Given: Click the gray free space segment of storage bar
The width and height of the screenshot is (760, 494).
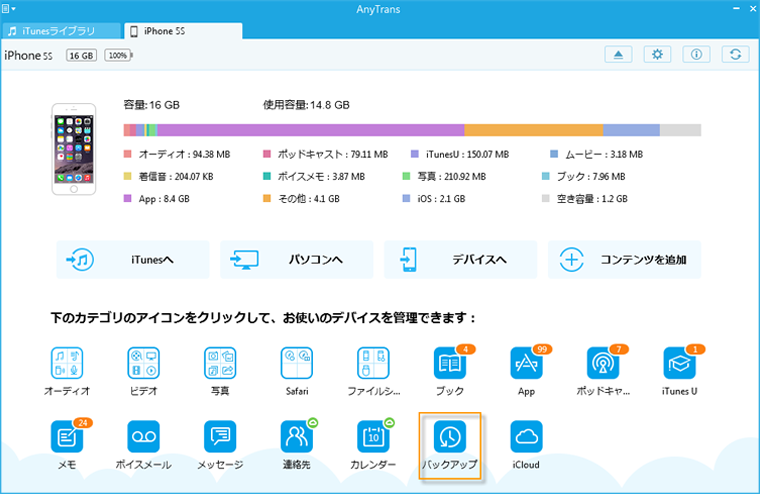Looking at the screenshot, I should [x=681, y=130].
